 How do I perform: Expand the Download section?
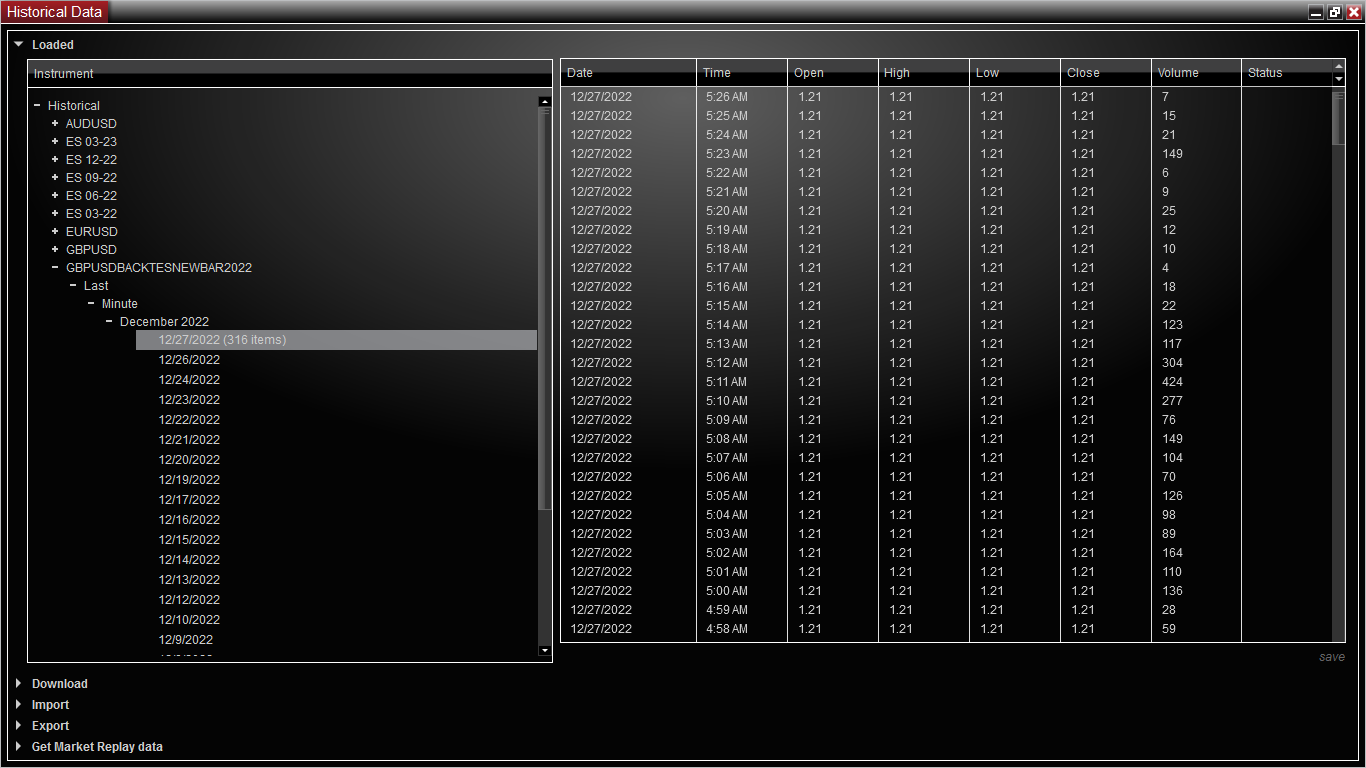18,684
